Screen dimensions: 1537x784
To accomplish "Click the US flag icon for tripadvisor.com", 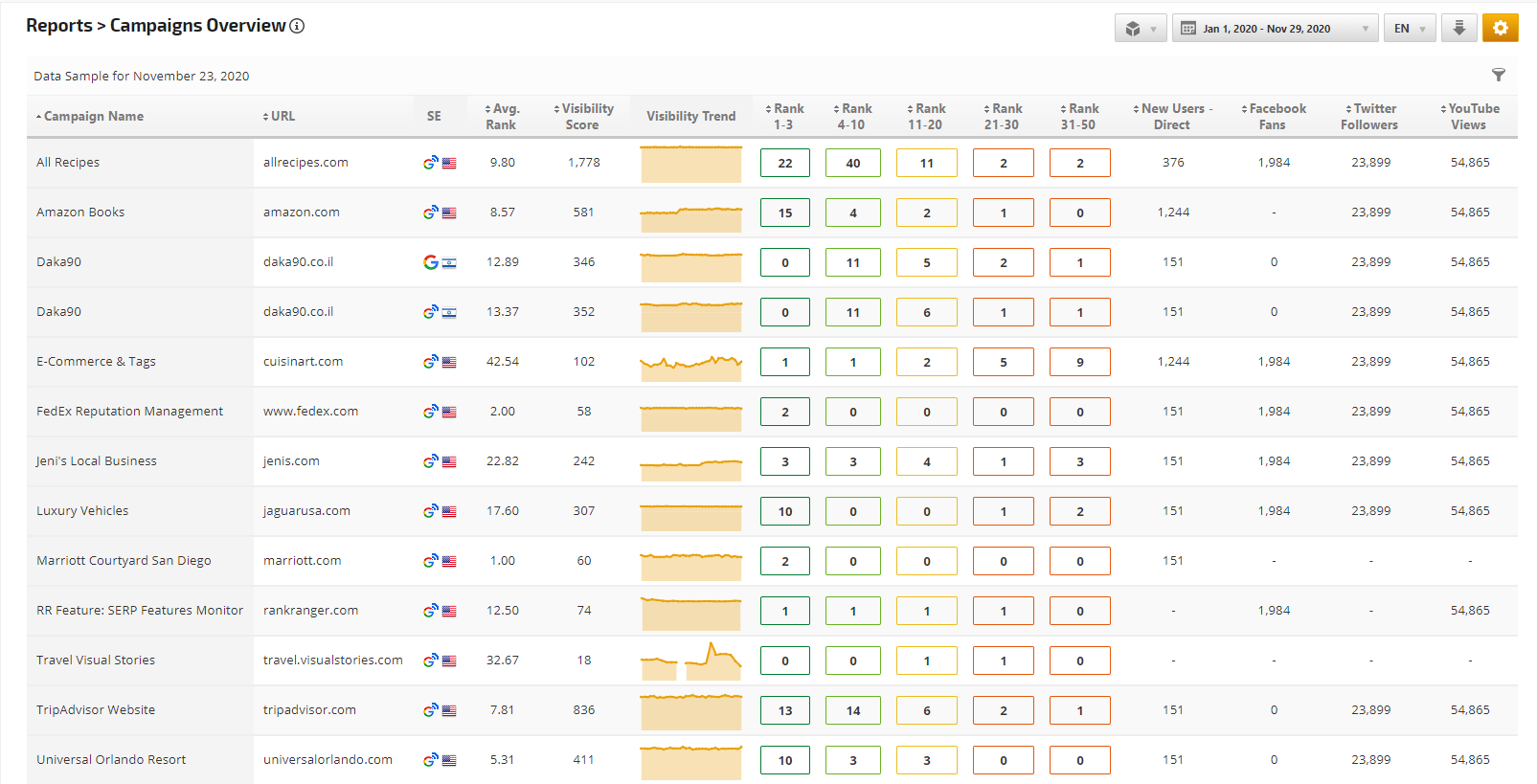I will 449,710.
